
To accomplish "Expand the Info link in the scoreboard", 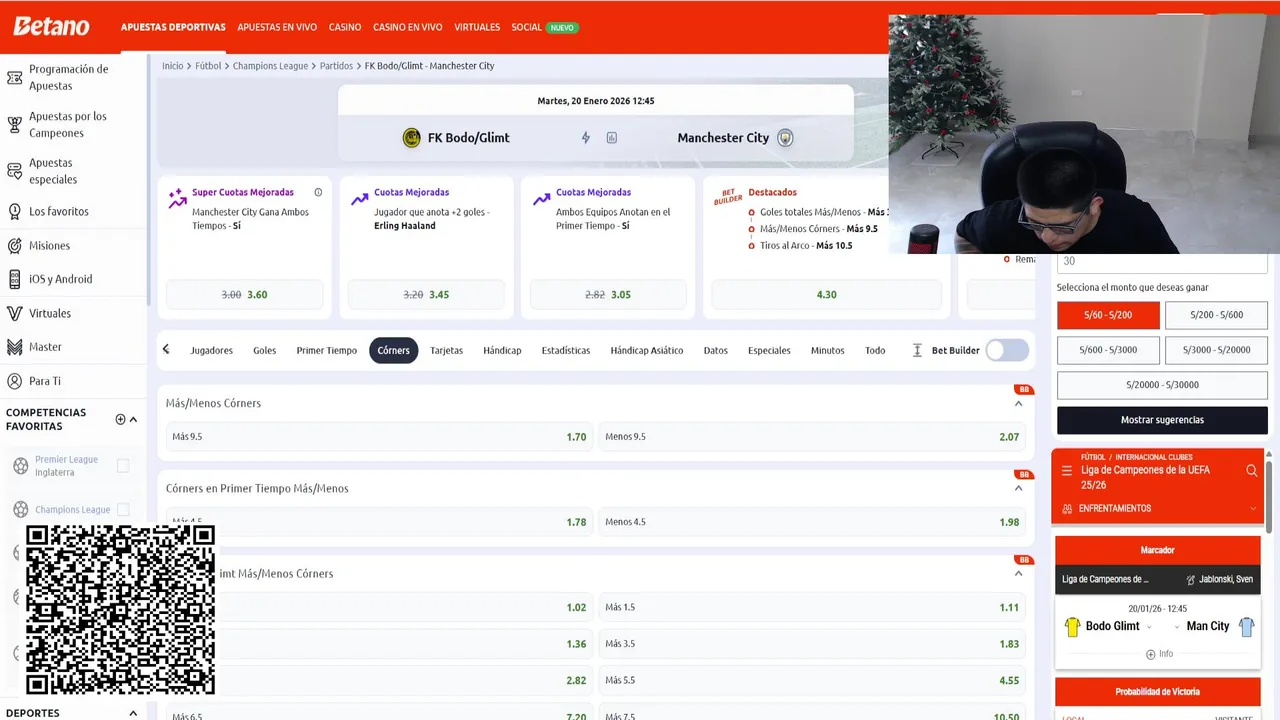I will [x=1158, y=654].
